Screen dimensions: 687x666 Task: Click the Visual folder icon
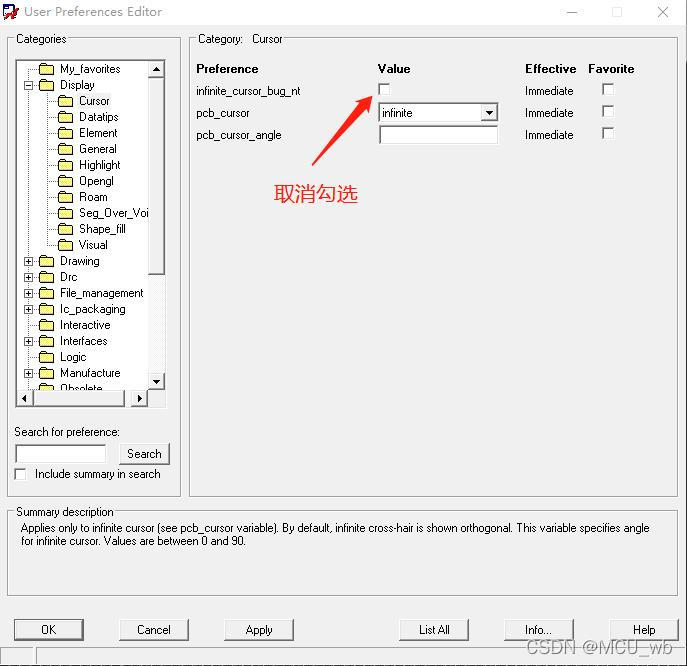(65, 245)
